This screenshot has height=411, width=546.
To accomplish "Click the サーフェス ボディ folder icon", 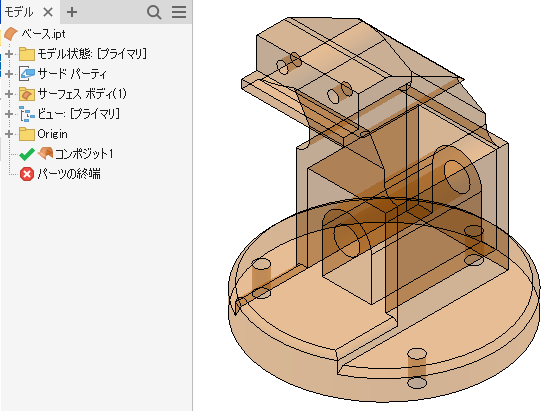I will click(27, 94).
